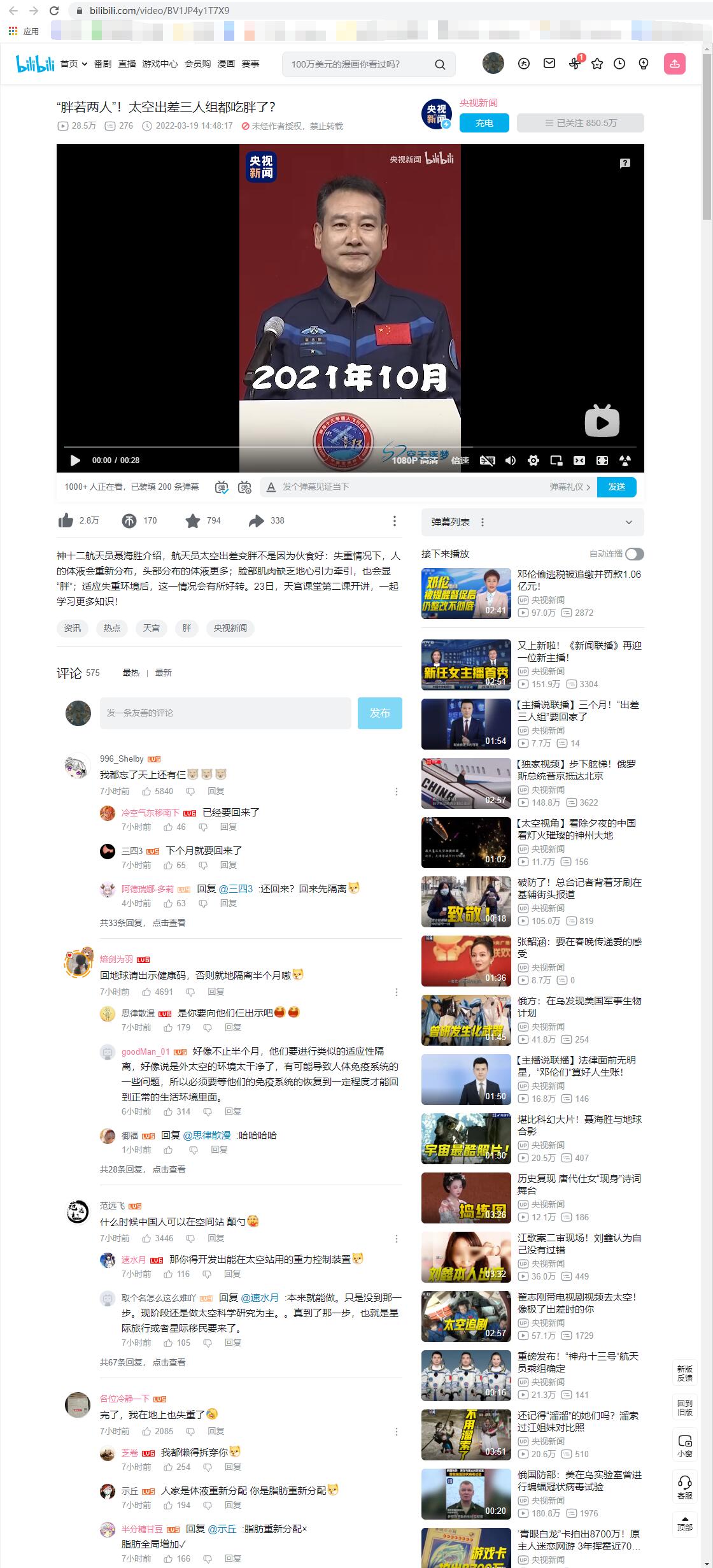Toggle danmaku display on the video
713x1568 pixels.
221,487
